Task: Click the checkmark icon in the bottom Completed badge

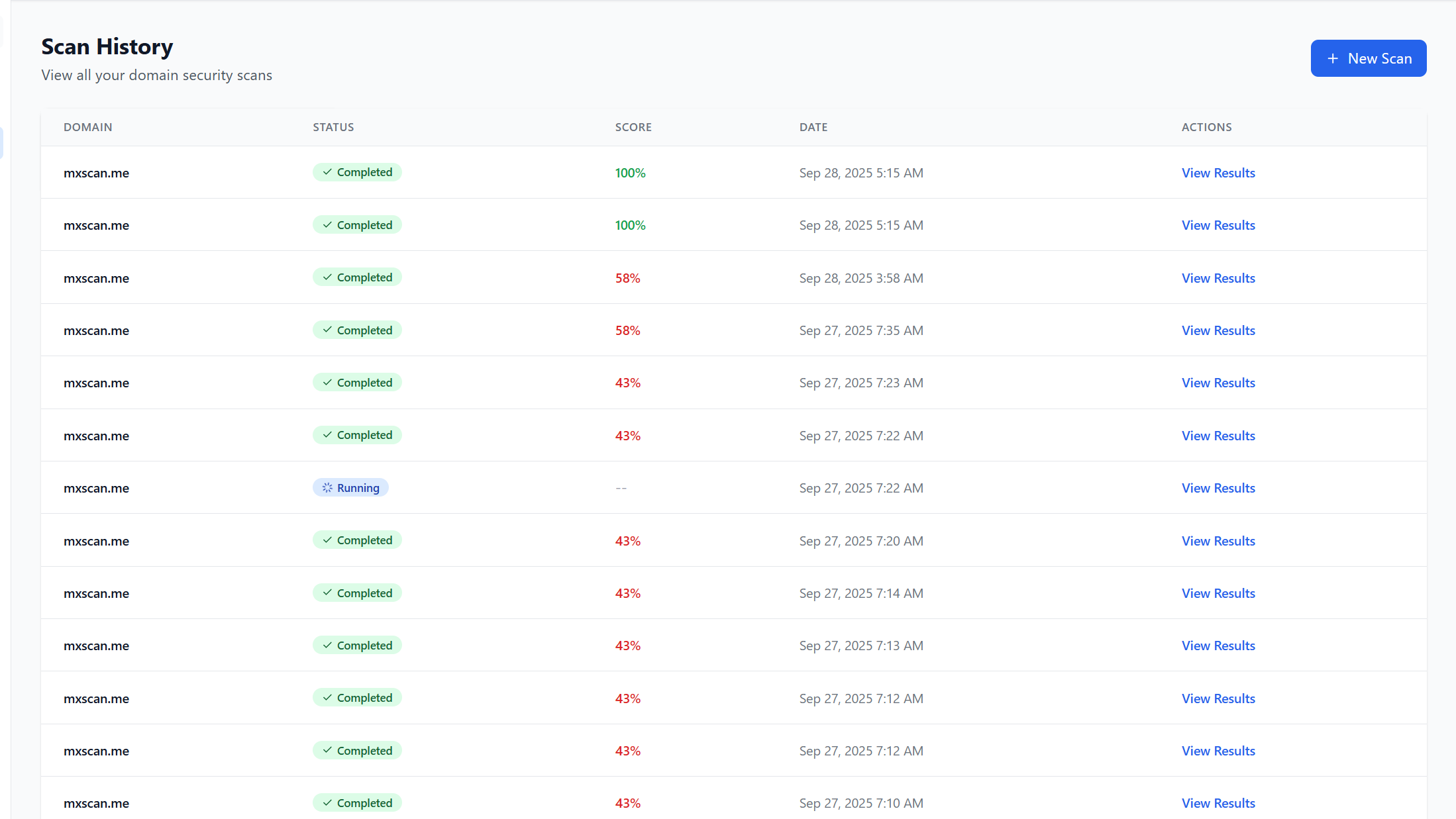Action: 327,802
